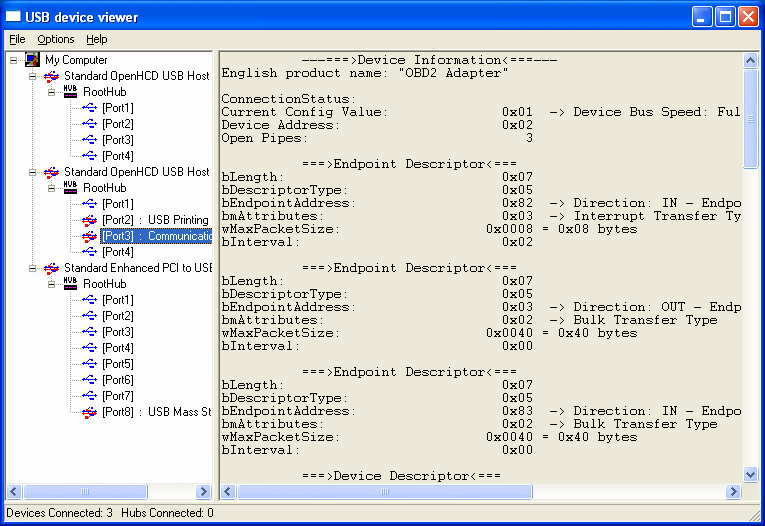Viewport: 765px width, 526px height.
Task: Select the [Port3] : Communication tree item
Action: click(x=156, y=236)
